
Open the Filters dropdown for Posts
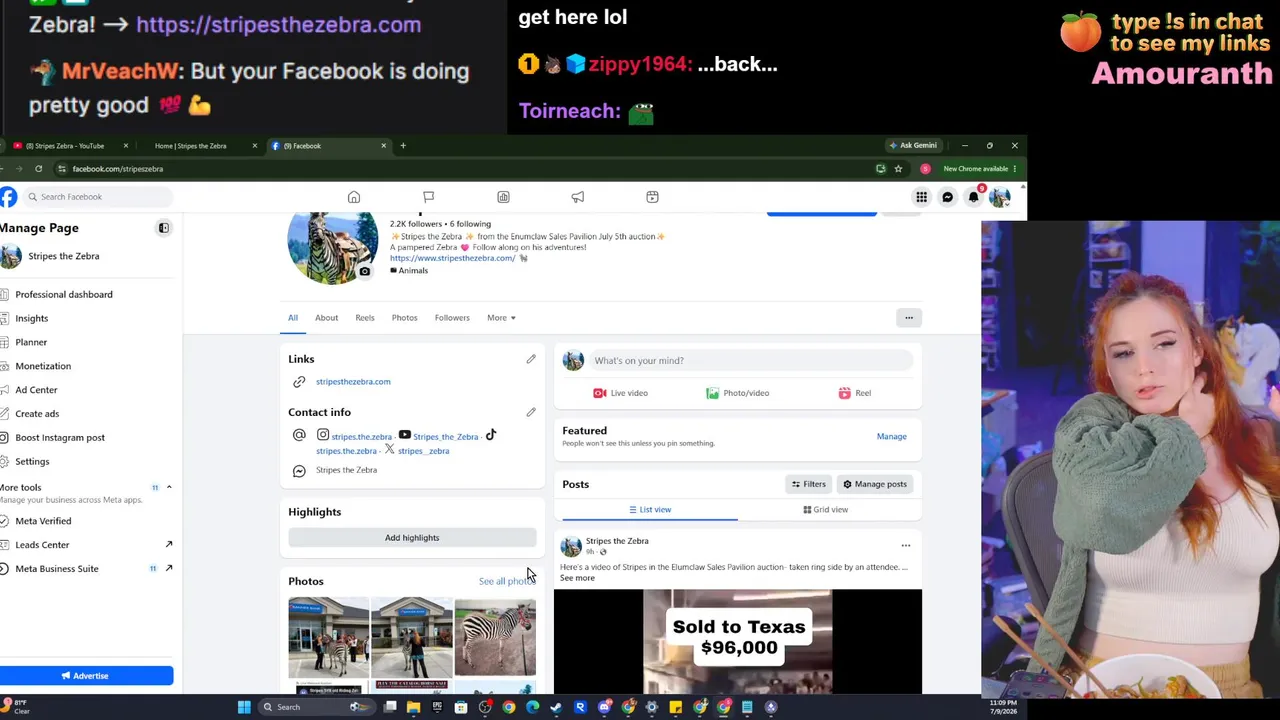tap(809, 484)
